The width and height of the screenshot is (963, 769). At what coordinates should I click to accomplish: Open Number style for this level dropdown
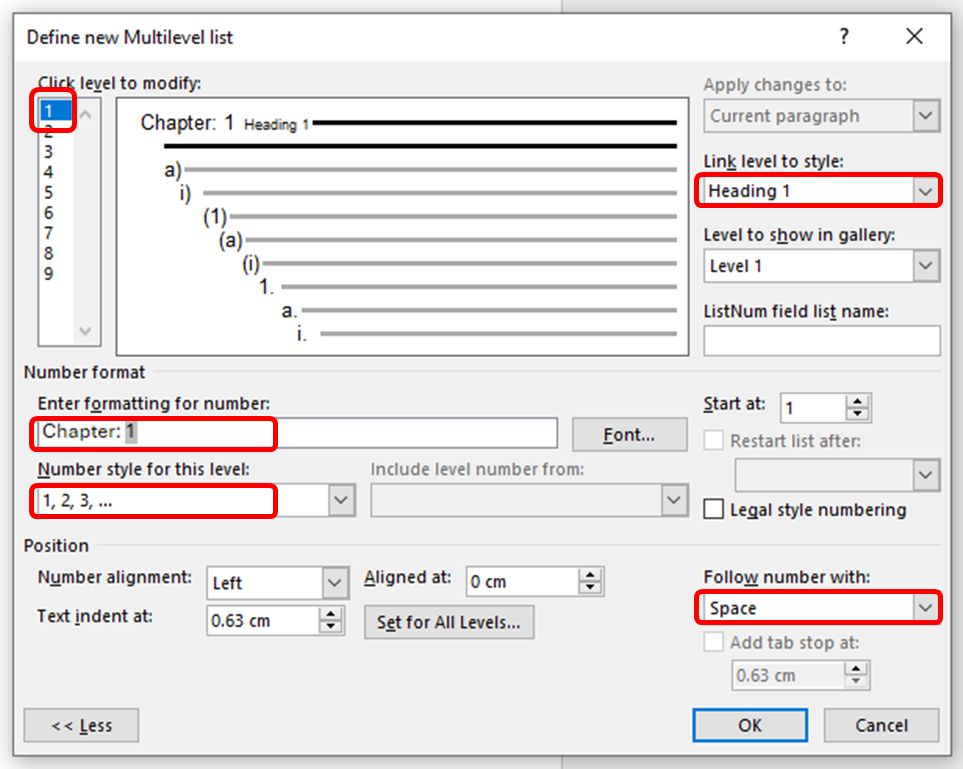pos(342,501)
